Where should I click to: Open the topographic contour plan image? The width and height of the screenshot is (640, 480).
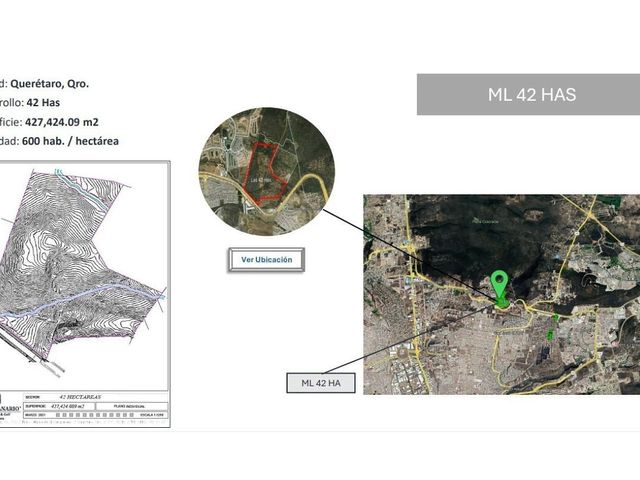pos(84,294)
